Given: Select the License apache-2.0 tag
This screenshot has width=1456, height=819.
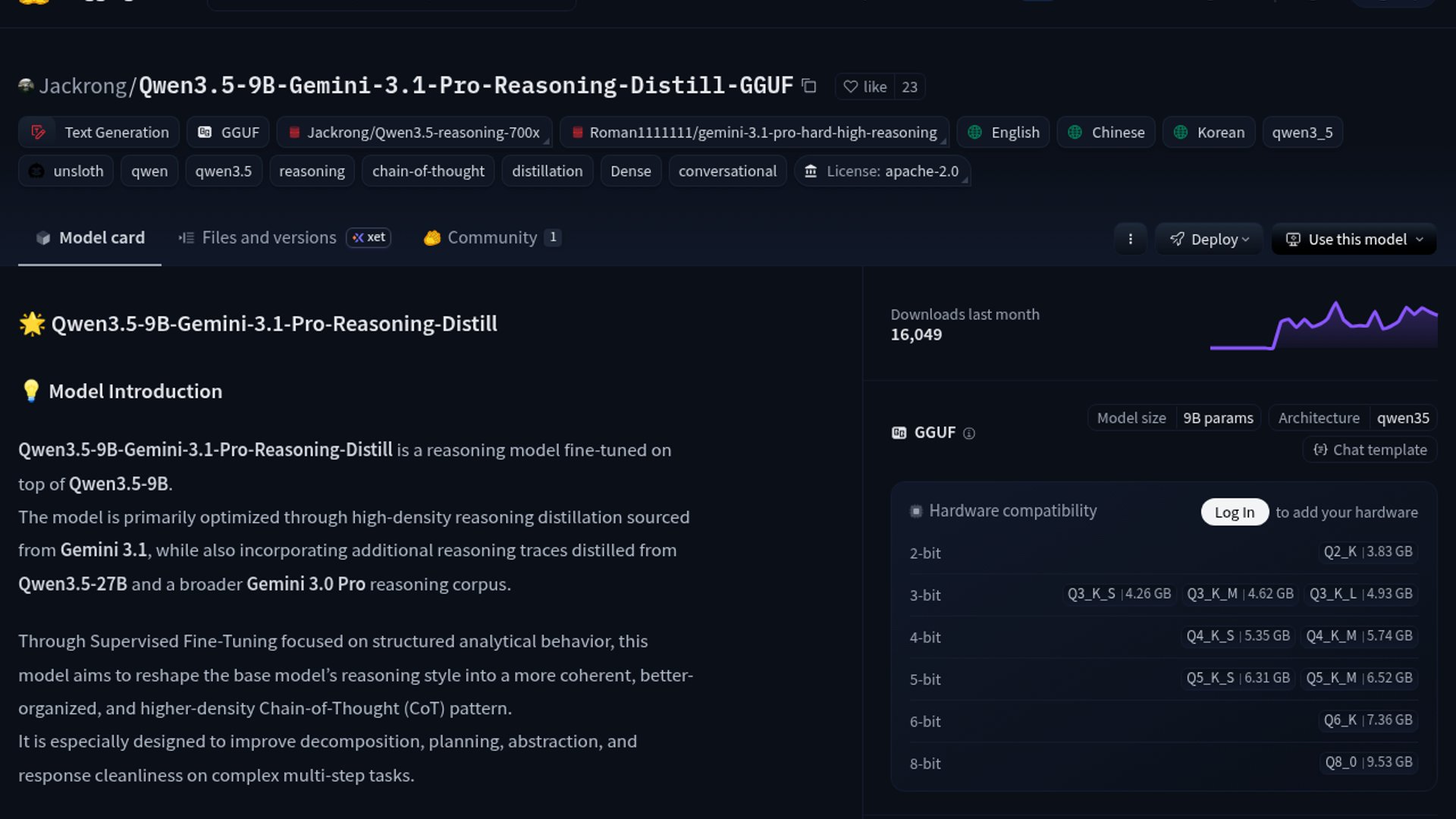Looking at the screenshot, I should point(883,171).
